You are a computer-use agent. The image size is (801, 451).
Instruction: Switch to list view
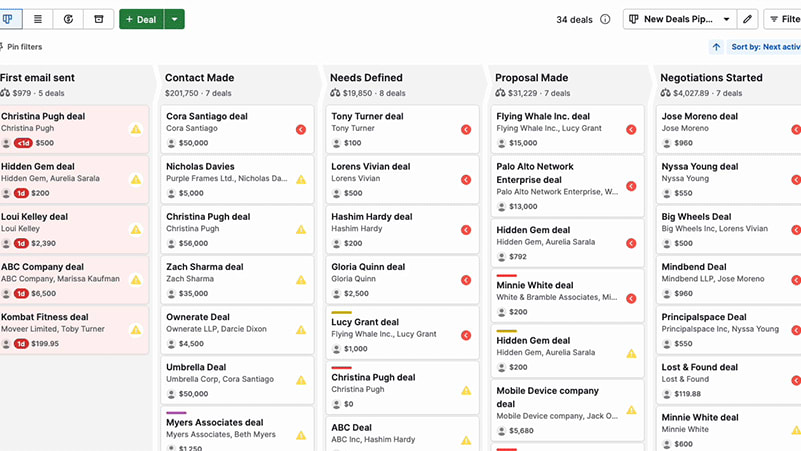coord(38,19)
